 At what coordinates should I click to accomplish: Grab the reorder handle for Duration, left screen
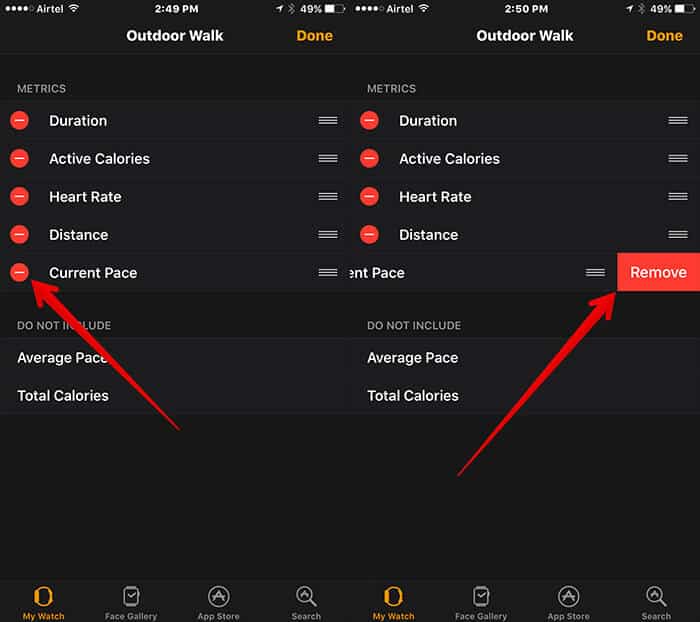click(x=328, y=121)
